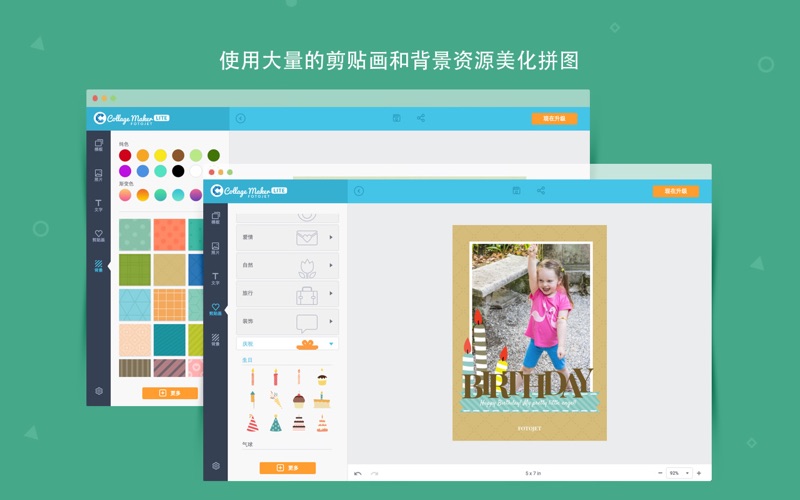The height and width of the screenshot is (500, 800).
Task: Click the back arrow in front window toolbar
Action: click(x=359, y=191)
